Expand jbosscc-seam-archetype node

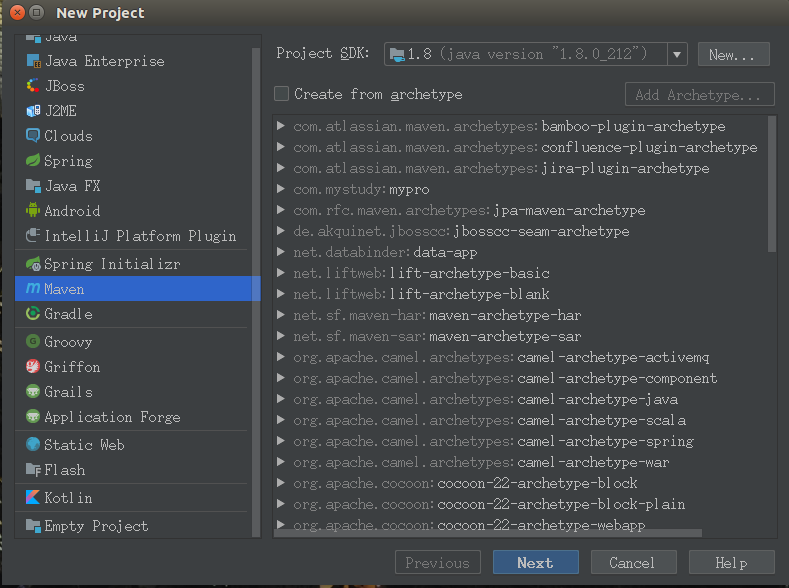click(x=281, y=231)
